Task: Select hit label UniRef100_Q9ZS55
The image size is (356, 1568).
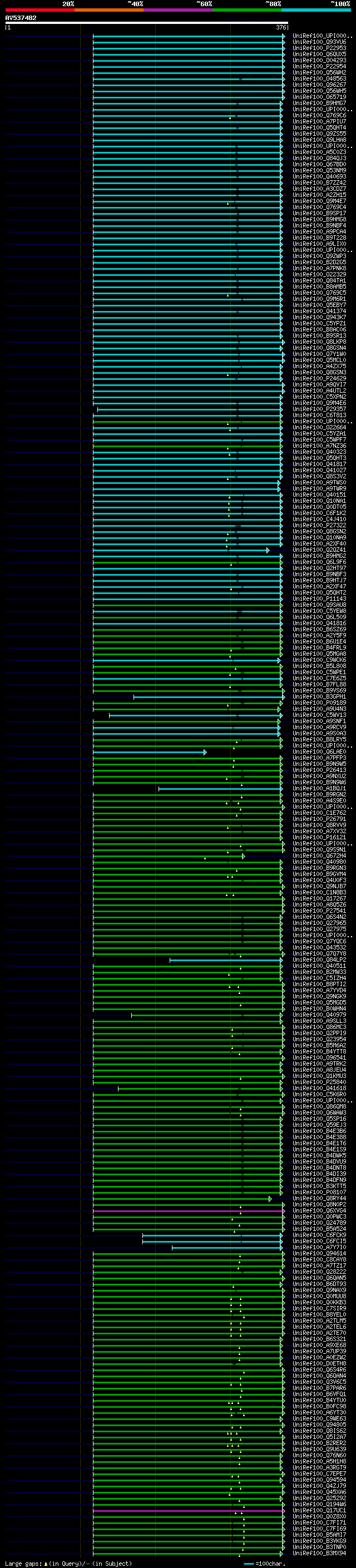Action: 319,134
